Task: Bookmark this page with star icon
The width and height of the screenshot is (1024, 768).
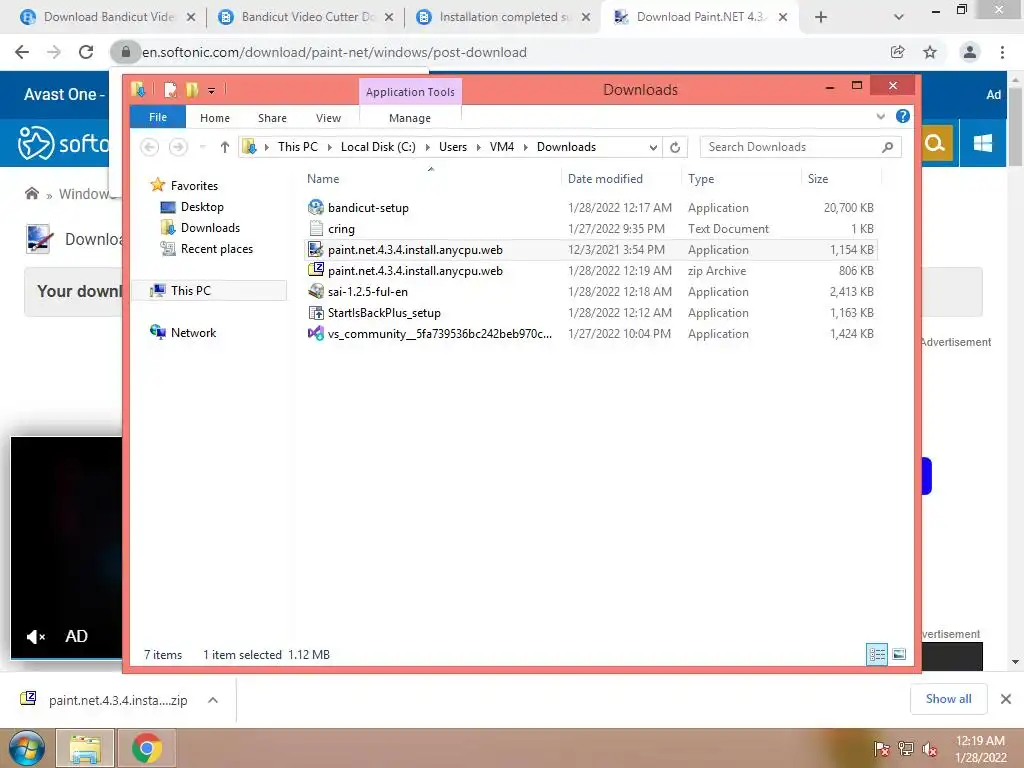Action: click(930, 52)
